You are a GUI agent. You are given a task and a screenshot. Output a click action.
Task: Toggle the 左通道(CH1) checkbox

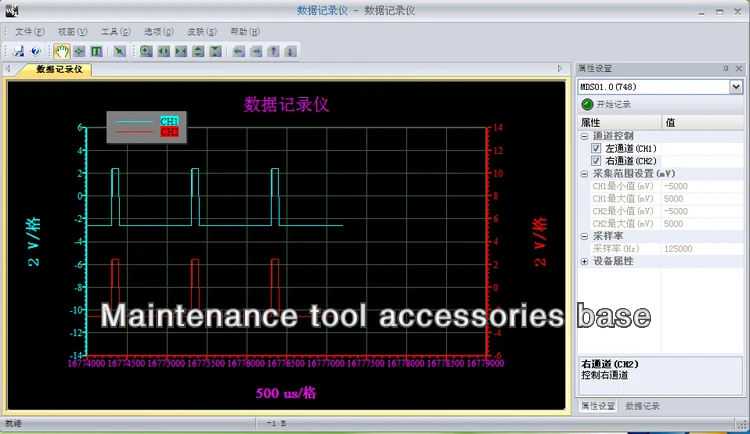point(596,148)
